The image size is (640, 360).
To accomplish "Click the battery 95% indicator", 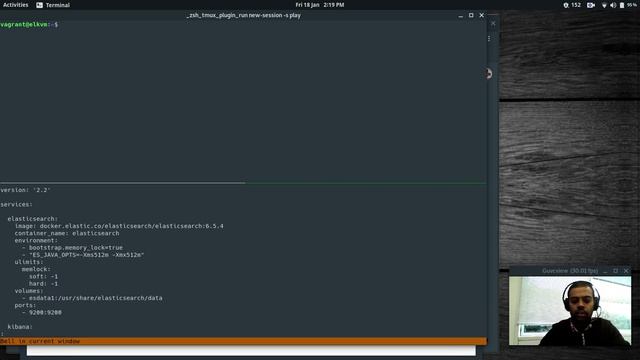I will [628, 5].
